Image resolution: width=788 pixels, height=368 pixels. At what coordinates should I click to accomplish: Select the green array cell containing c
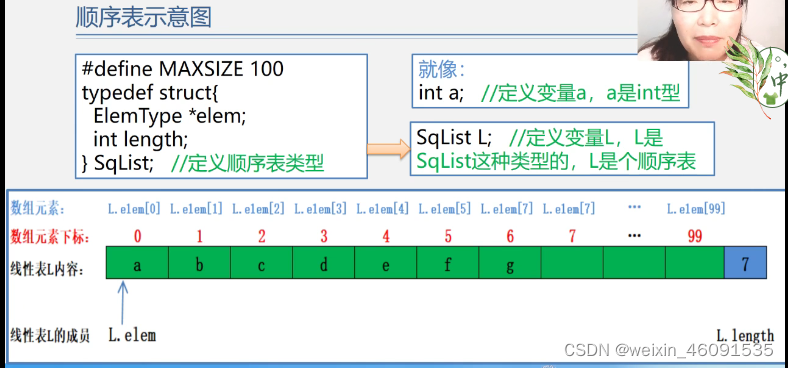(x=261, y=262)
